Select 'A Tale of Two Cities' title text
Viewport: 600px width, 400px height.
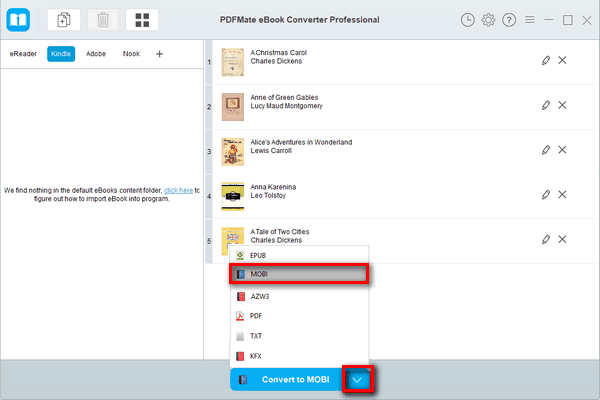click(280, 232)
